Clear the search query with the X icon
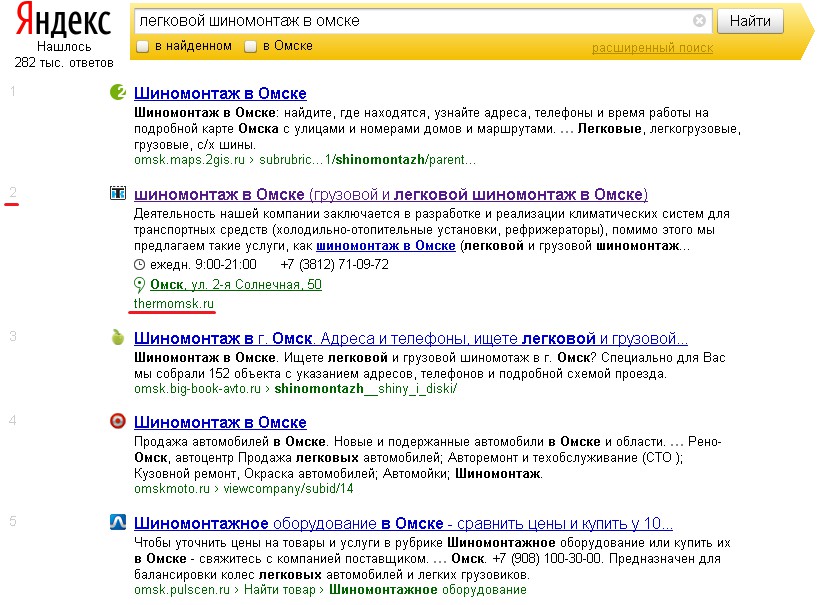Viewport: 817px width, 605px height. (699, 21)
